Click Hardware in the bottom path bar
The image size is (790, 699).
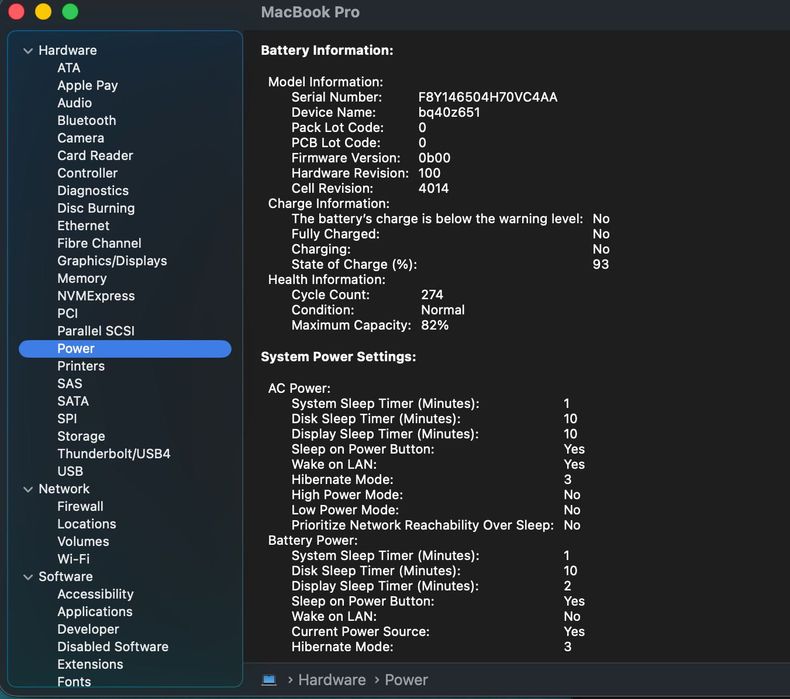[332, 680]
